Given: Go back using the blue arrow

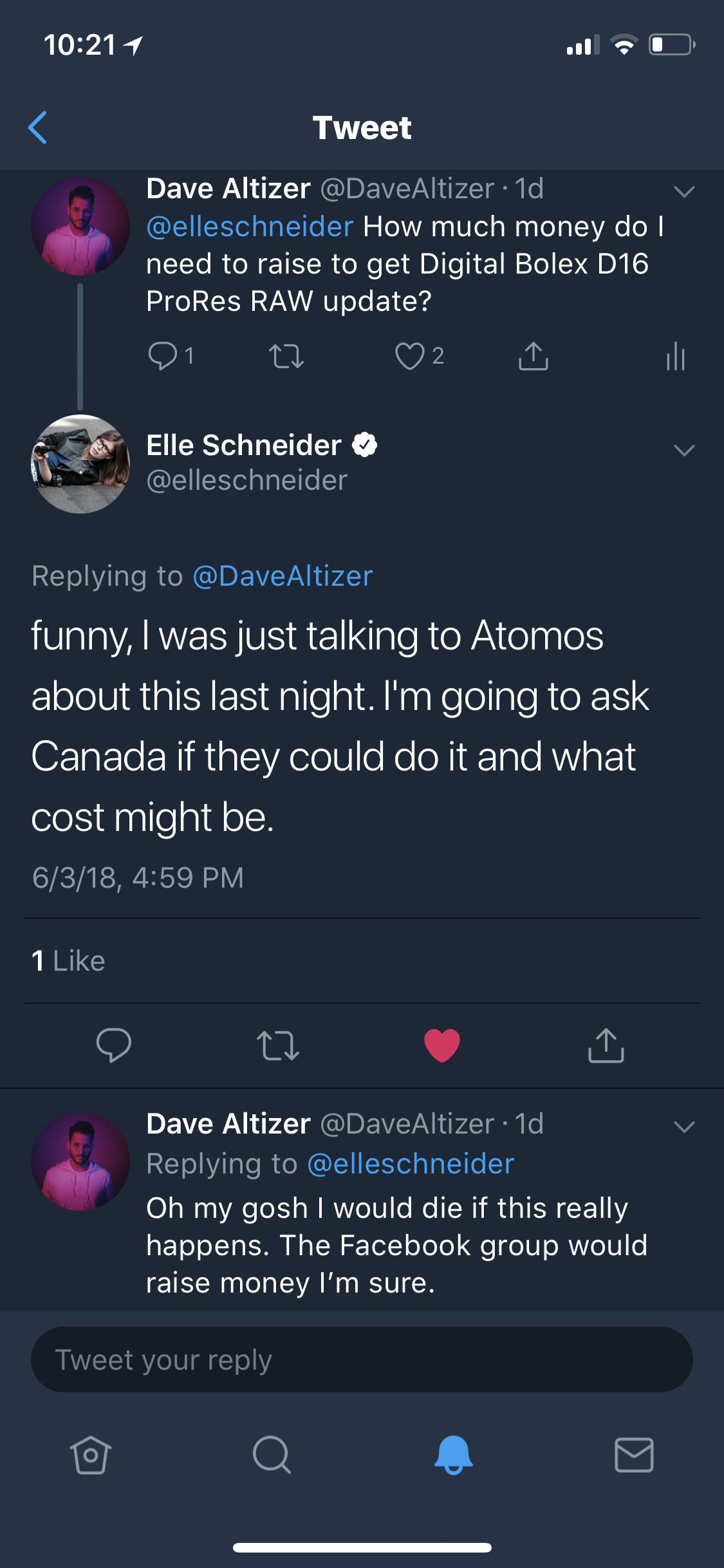Looking at the screenshot, I should (37, 127).
